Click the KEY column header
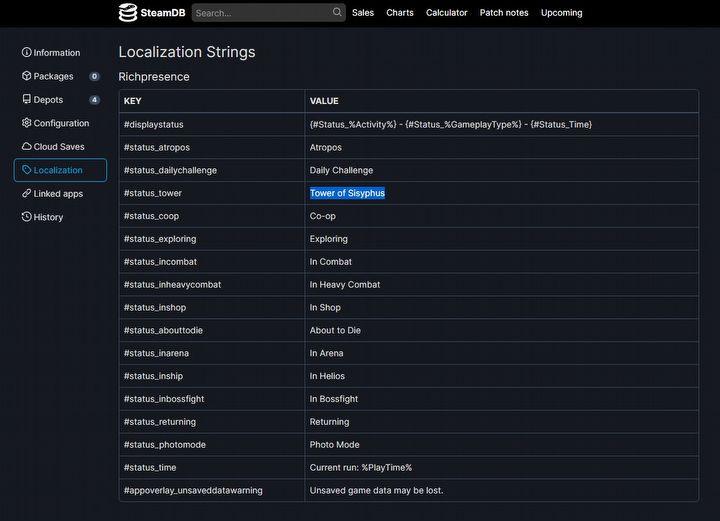Screen dimensions: 720x521 point(133,101)
